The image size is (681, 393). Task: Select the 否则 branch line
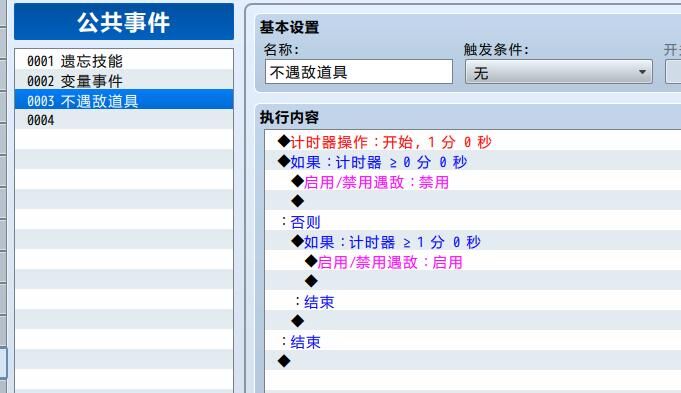473,221
